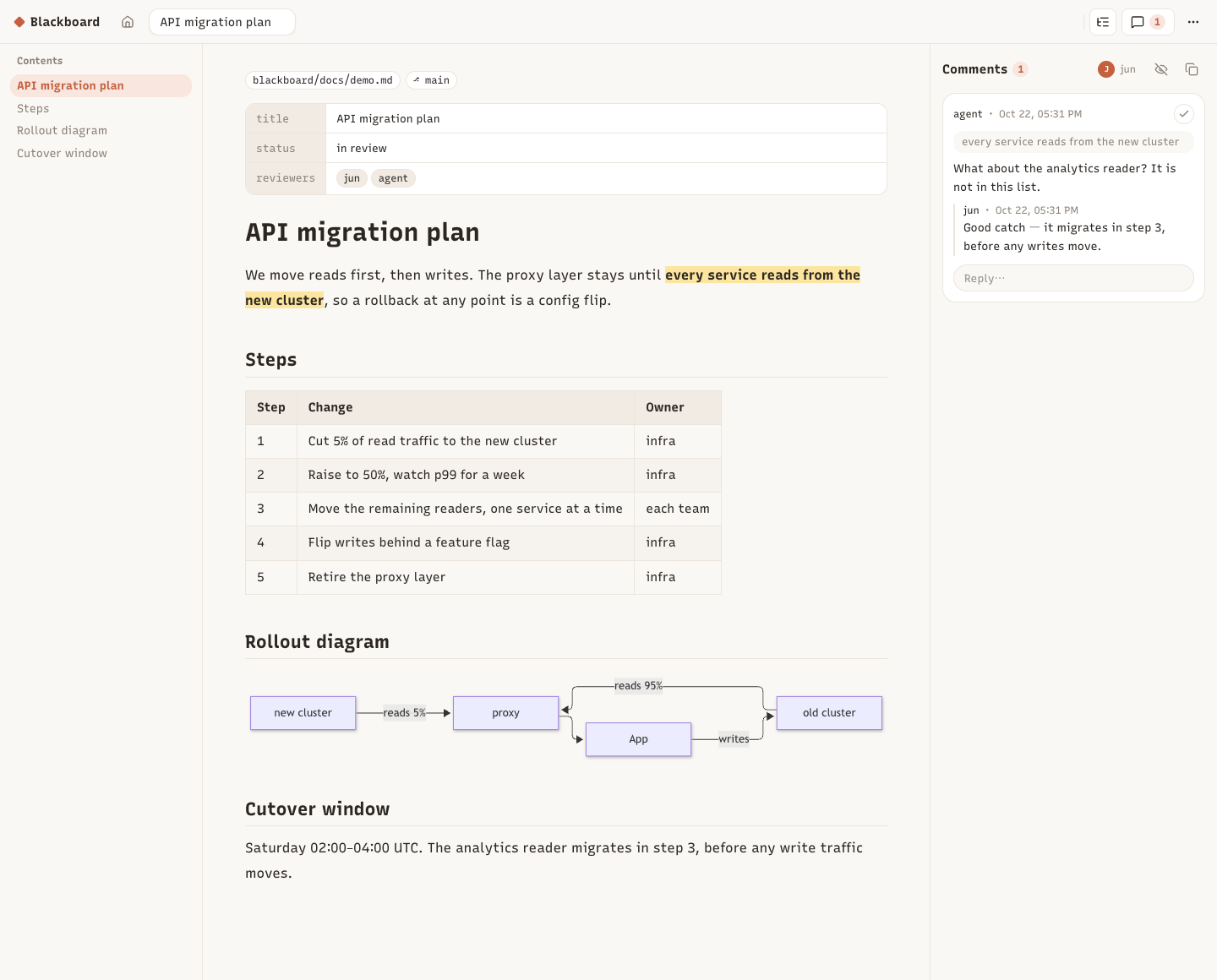Click the 'Rollout diagram' section heading
1217x980 pixels.
[317, 642]
